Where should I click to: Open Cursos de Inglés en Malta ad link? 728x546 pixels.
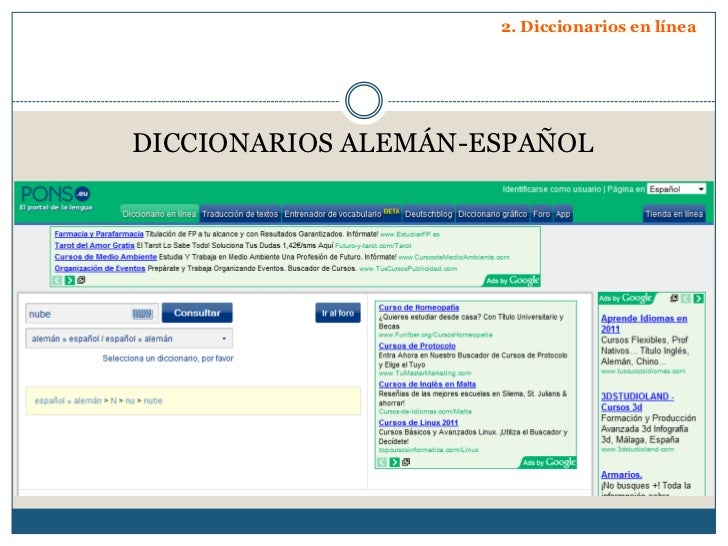click(427, 384)
